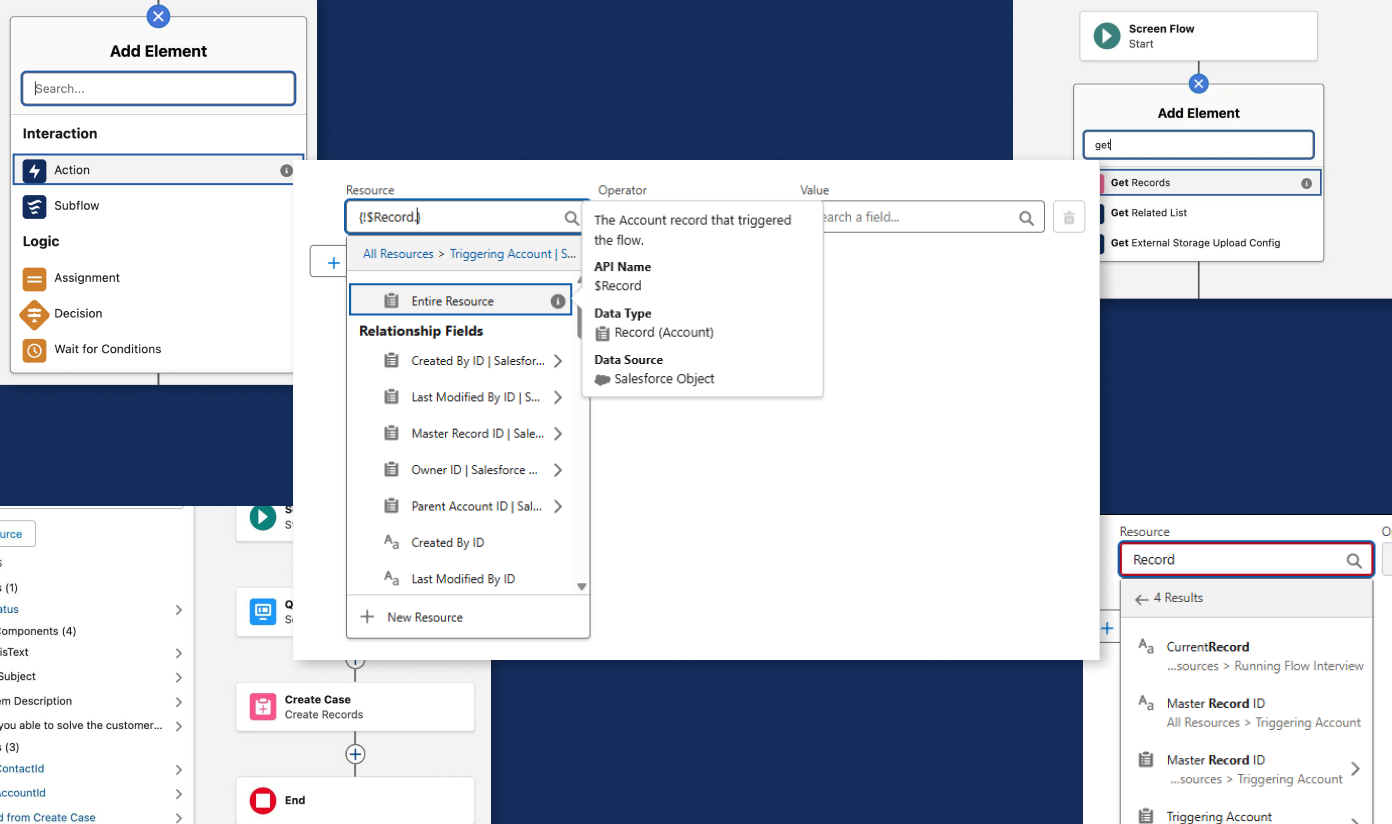Click the search icon in Value field
This screenshot has height=824, width=1392.
1026,218
